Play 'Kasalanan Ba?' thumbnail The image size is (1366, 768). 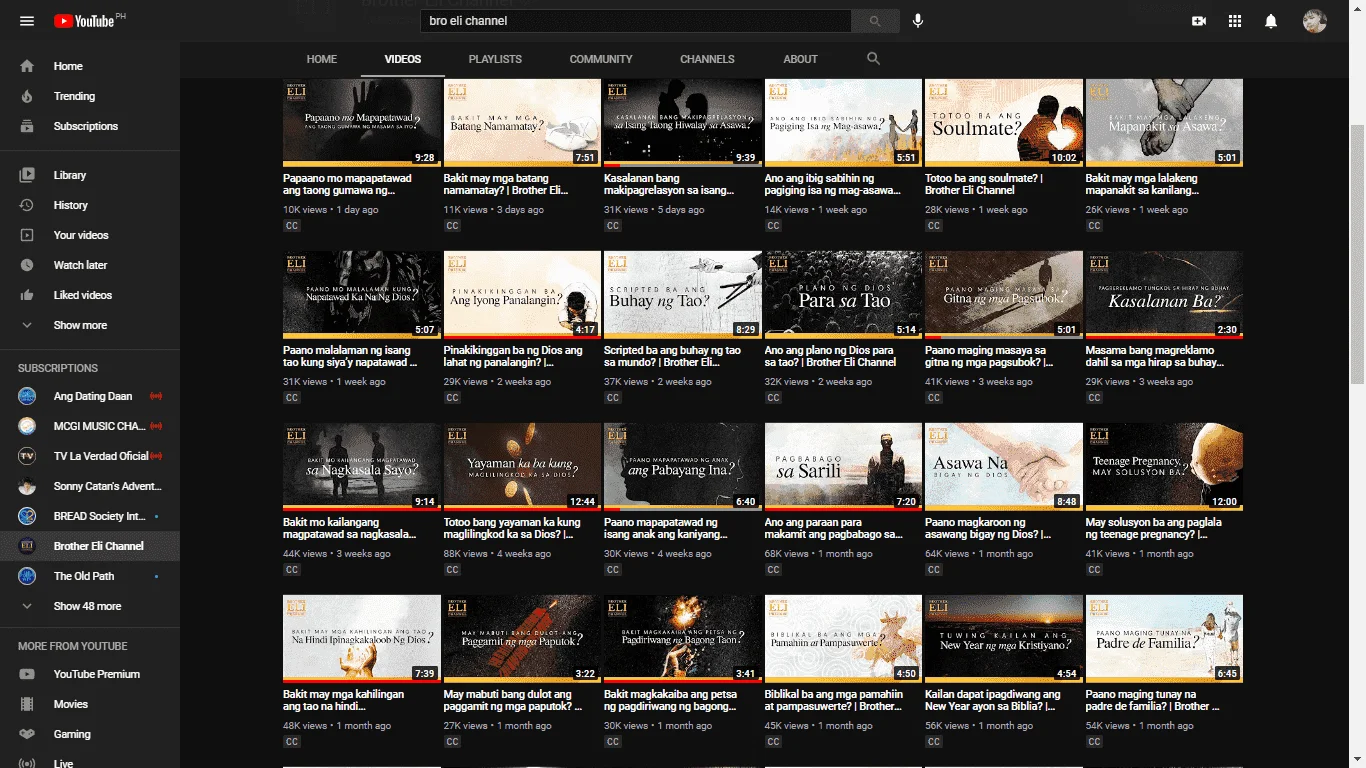(x=1164, y=294)
